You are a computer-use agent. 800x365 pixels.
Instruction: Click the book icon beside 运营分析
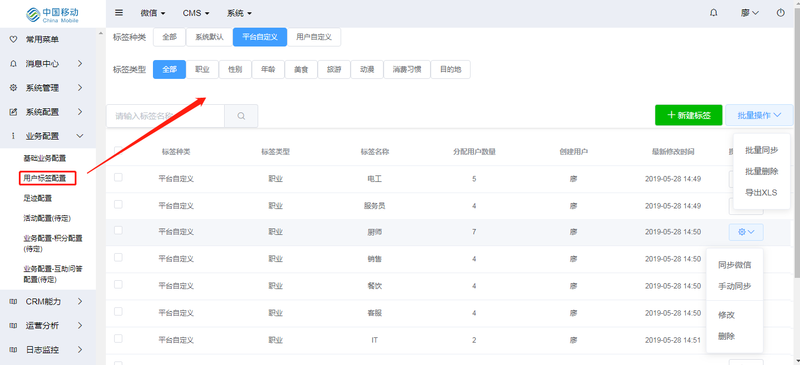point(14,326)
